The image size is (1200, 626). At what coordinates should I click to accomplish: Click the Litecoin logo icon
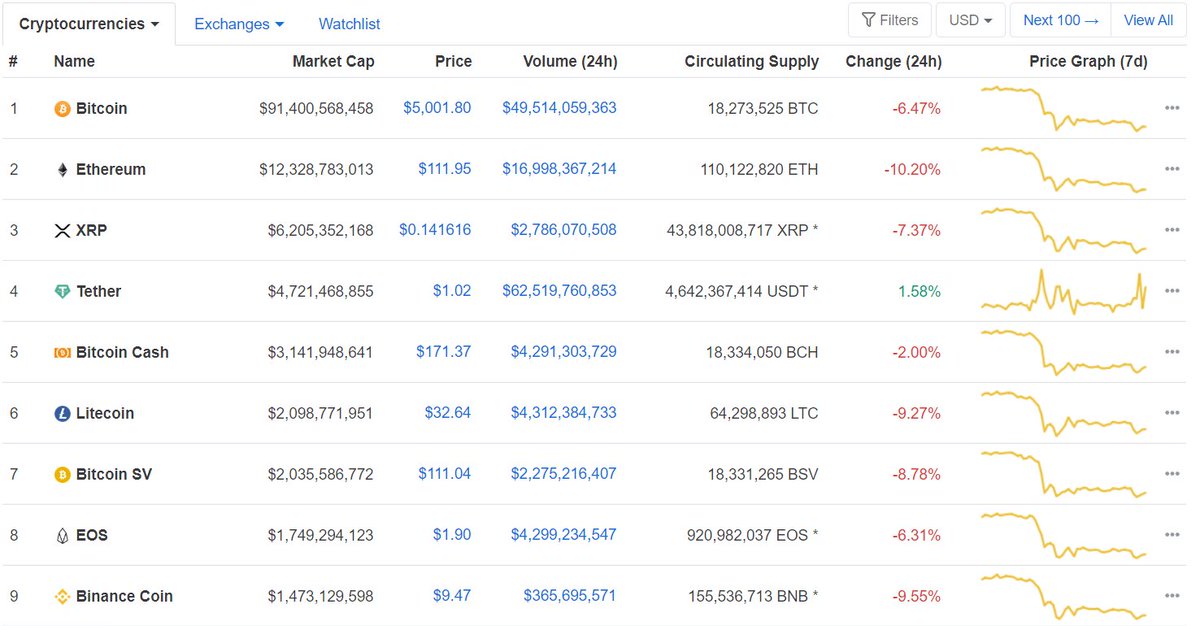pyautogui.click(x=62, y=414)
